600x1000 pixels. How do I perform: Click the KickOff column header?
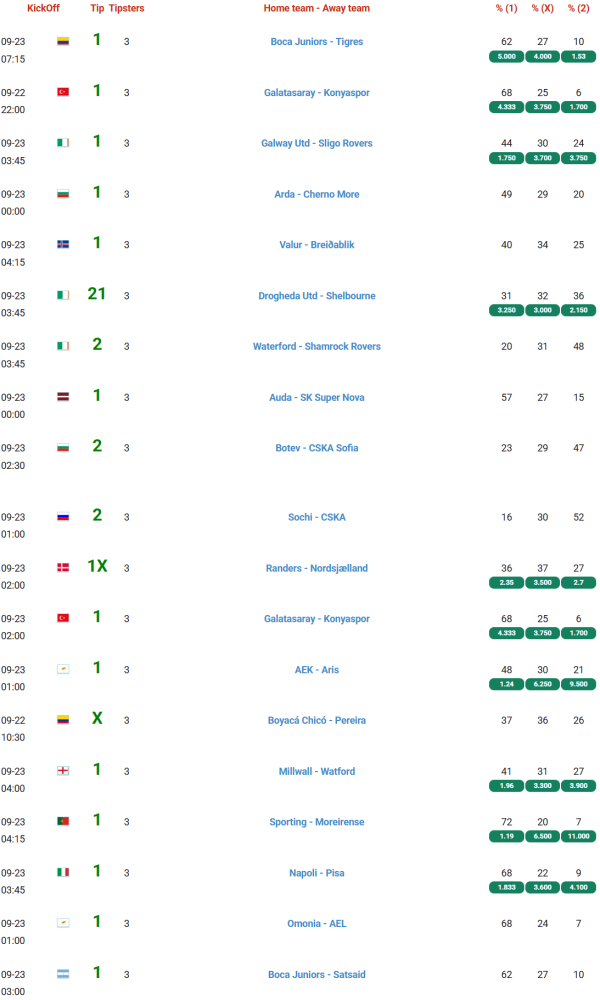(x=43, y=8)
